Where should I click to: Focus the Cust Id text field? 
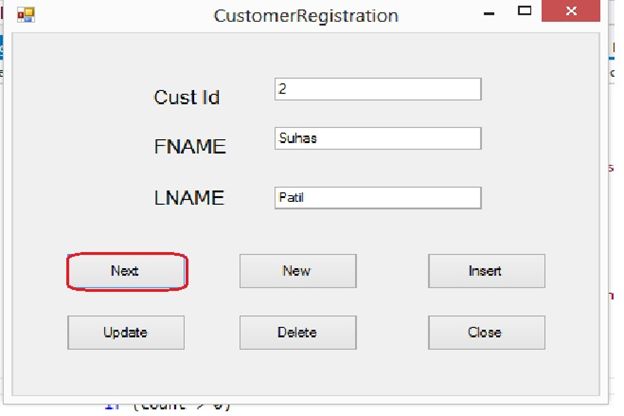coord(377,89)
